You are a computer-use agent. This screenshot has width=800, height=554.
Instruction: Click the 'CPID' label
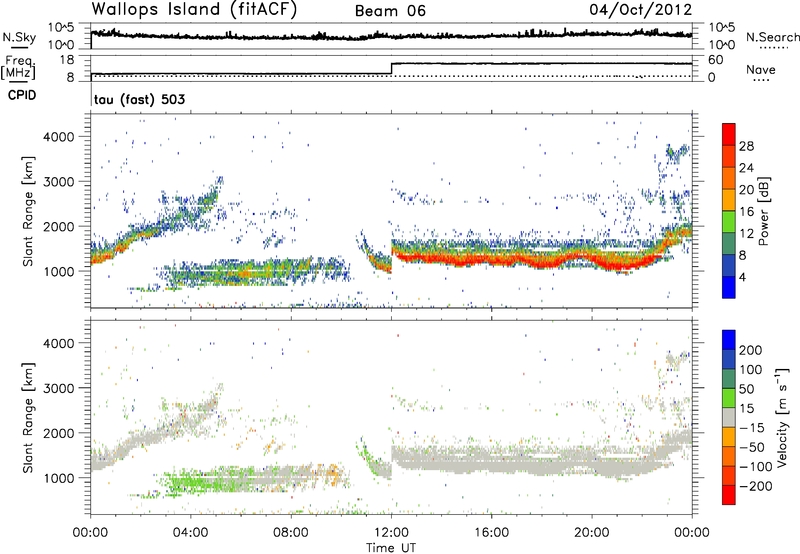tap(22, 95)
